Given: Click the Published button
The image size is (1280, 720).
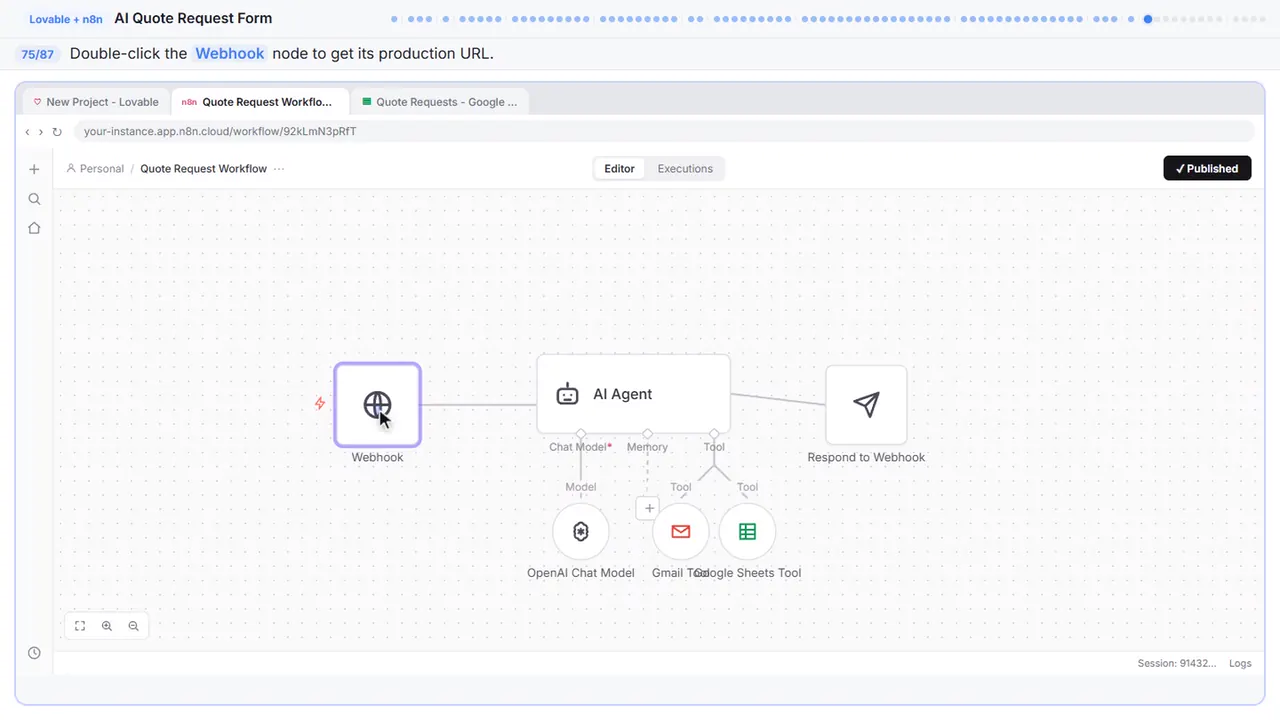Looking at the screenshot, I should pos(1207,169).
